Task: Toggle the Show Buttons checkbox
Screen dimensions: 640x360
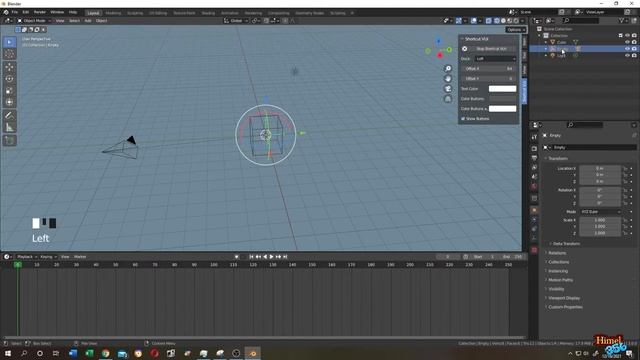Action: tap(463, 119)
